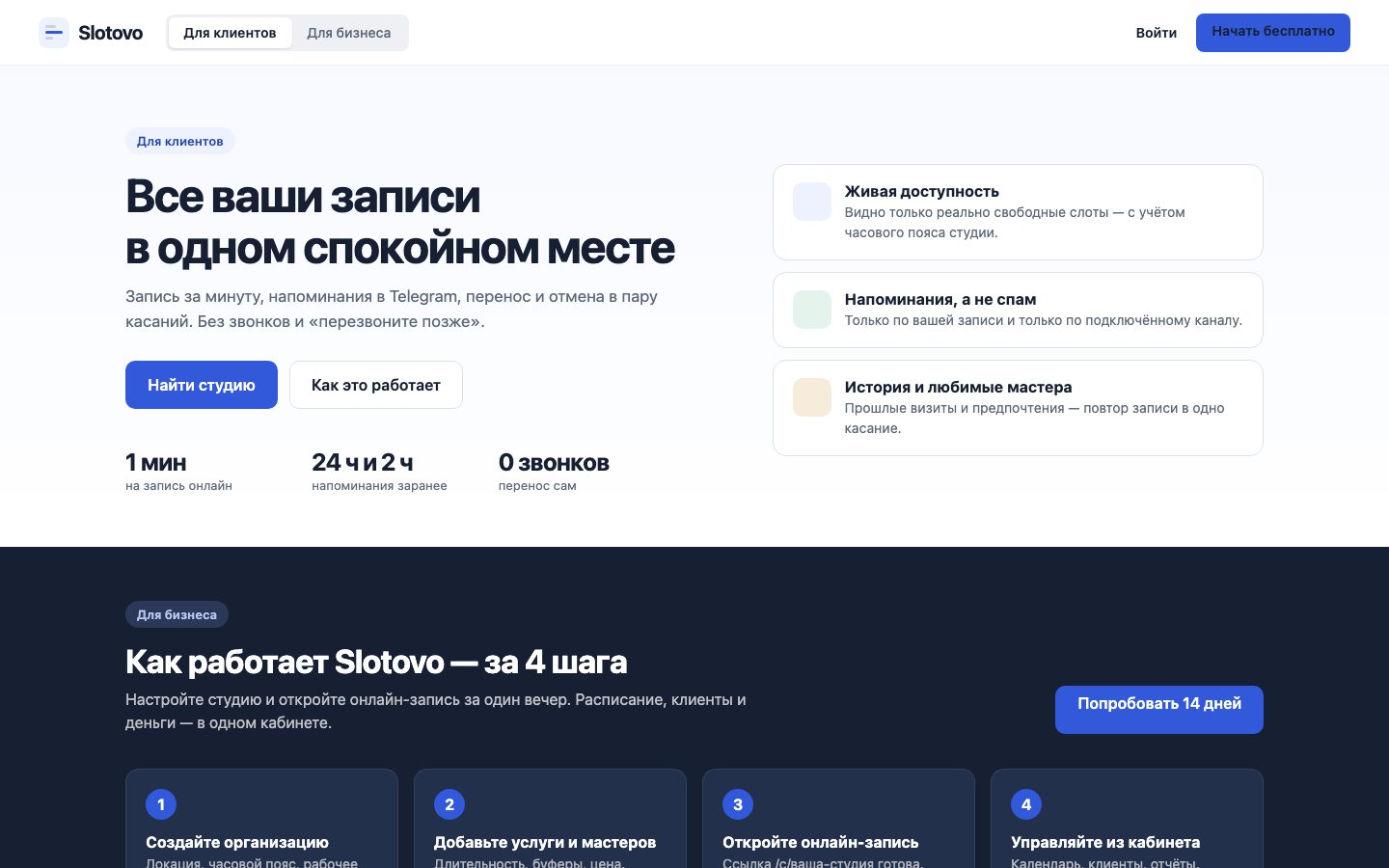Click Попробовать 14 дней button

[x=1159, y=710]
